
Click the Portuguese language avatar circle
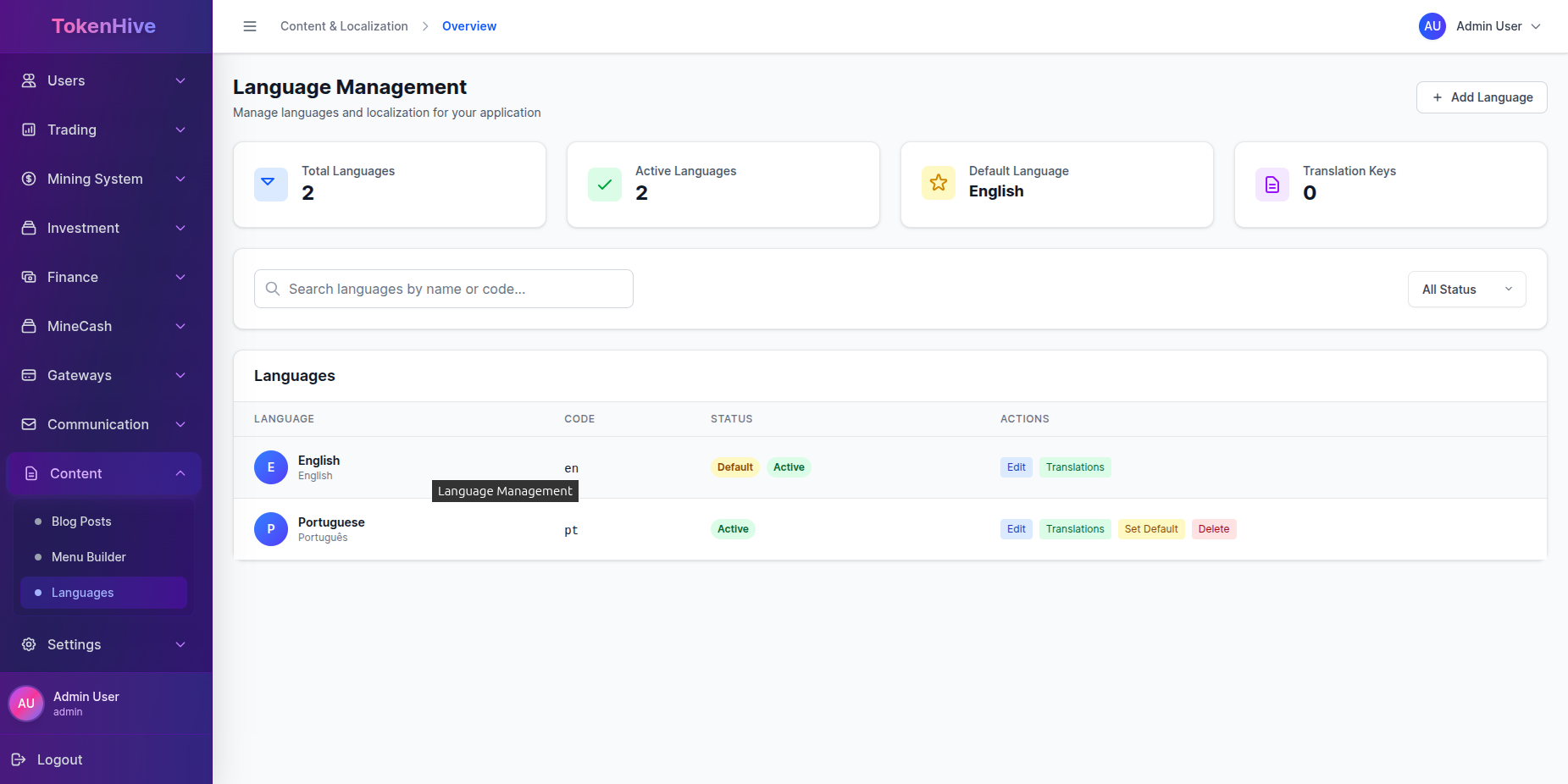(271, 529)
